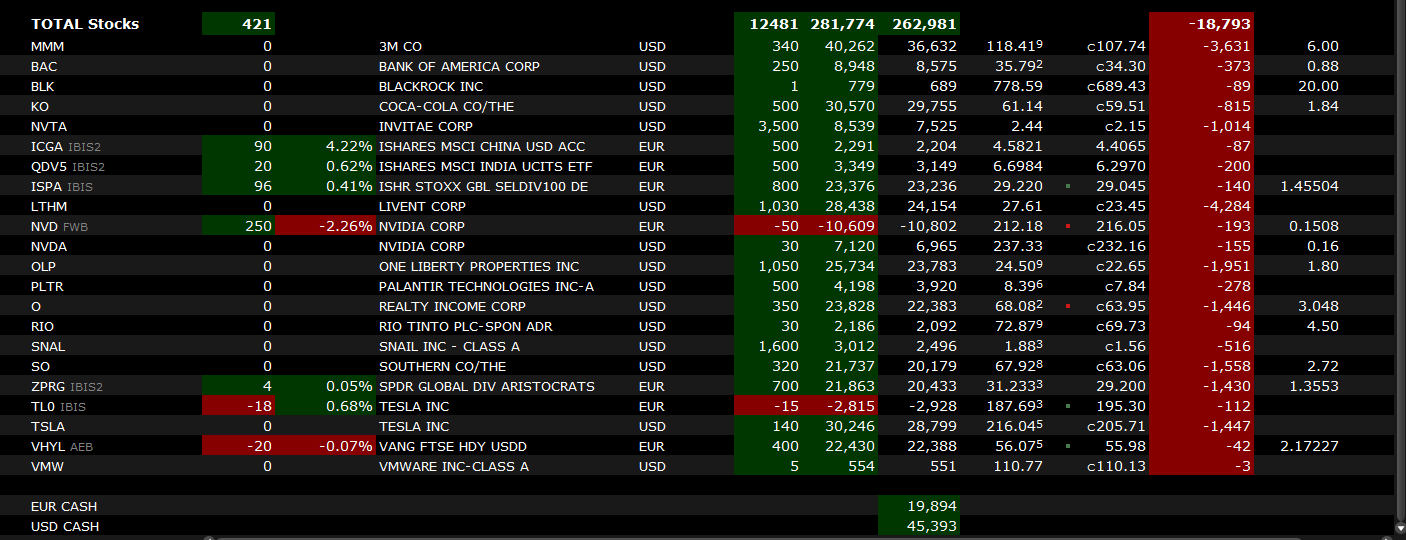
Task: Click the red tick indicator in NVD row
Action: pos(1068,226)
